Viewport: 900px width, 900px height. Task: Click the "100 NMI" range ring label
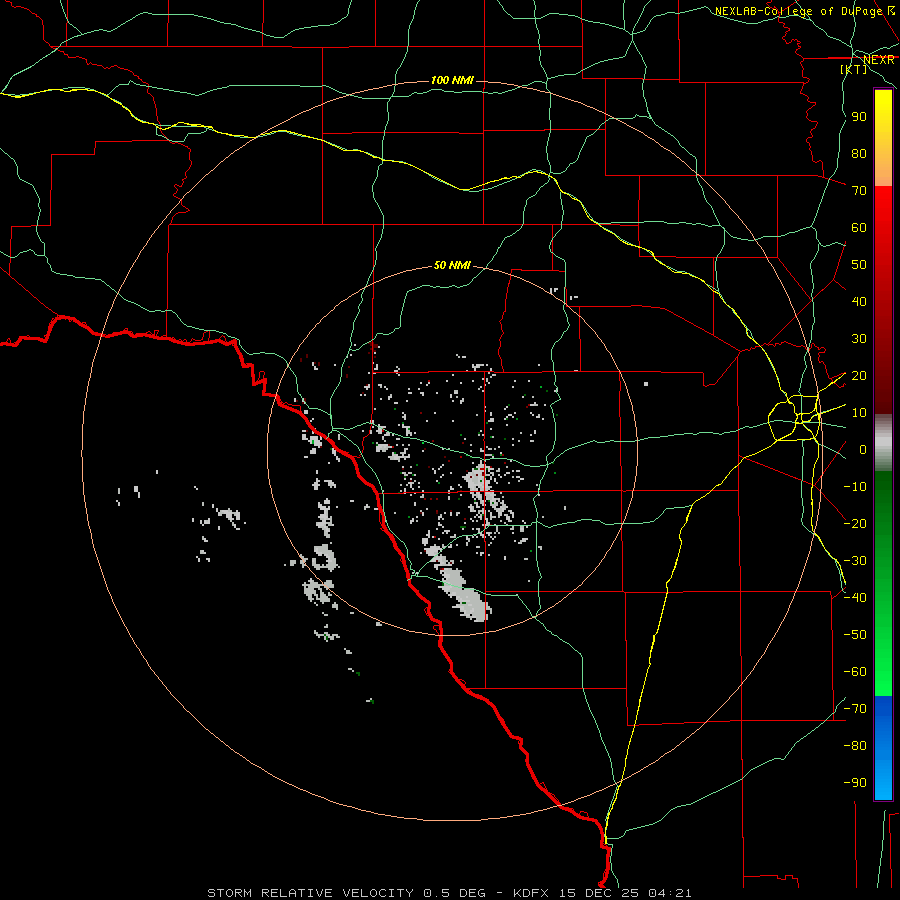pos(452,80)
